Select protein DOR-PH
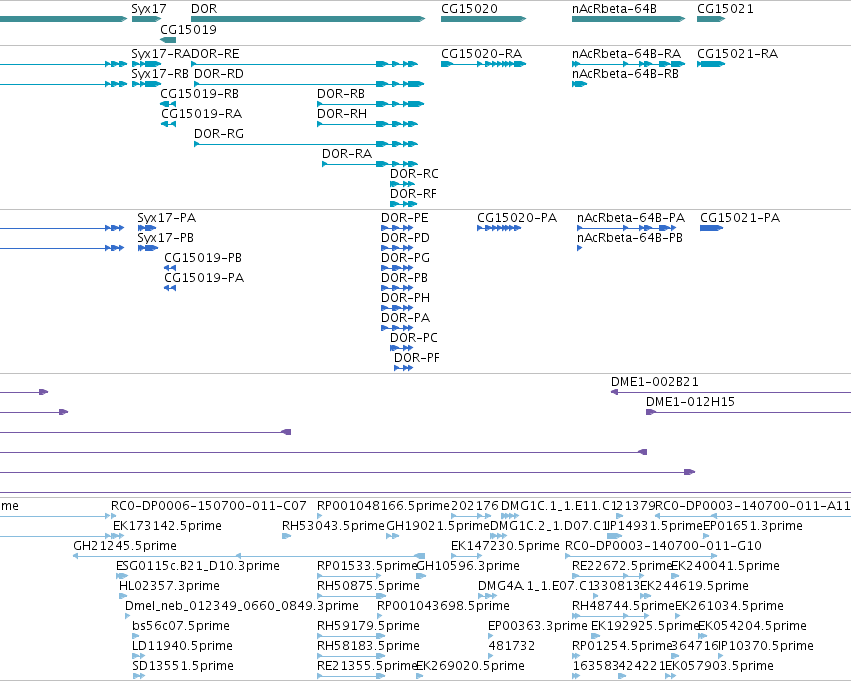This screenshot has width=851, height=681. pyautogui.click(x=397, y=308)
